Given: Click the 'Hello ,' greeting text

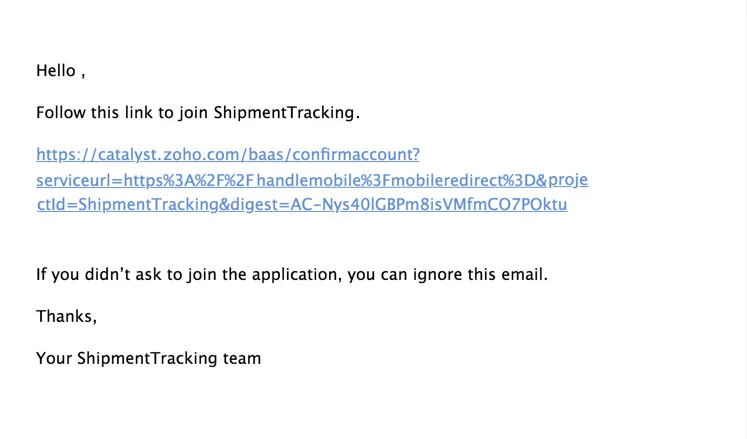Looking at the screenshot, I should (61, 71).
